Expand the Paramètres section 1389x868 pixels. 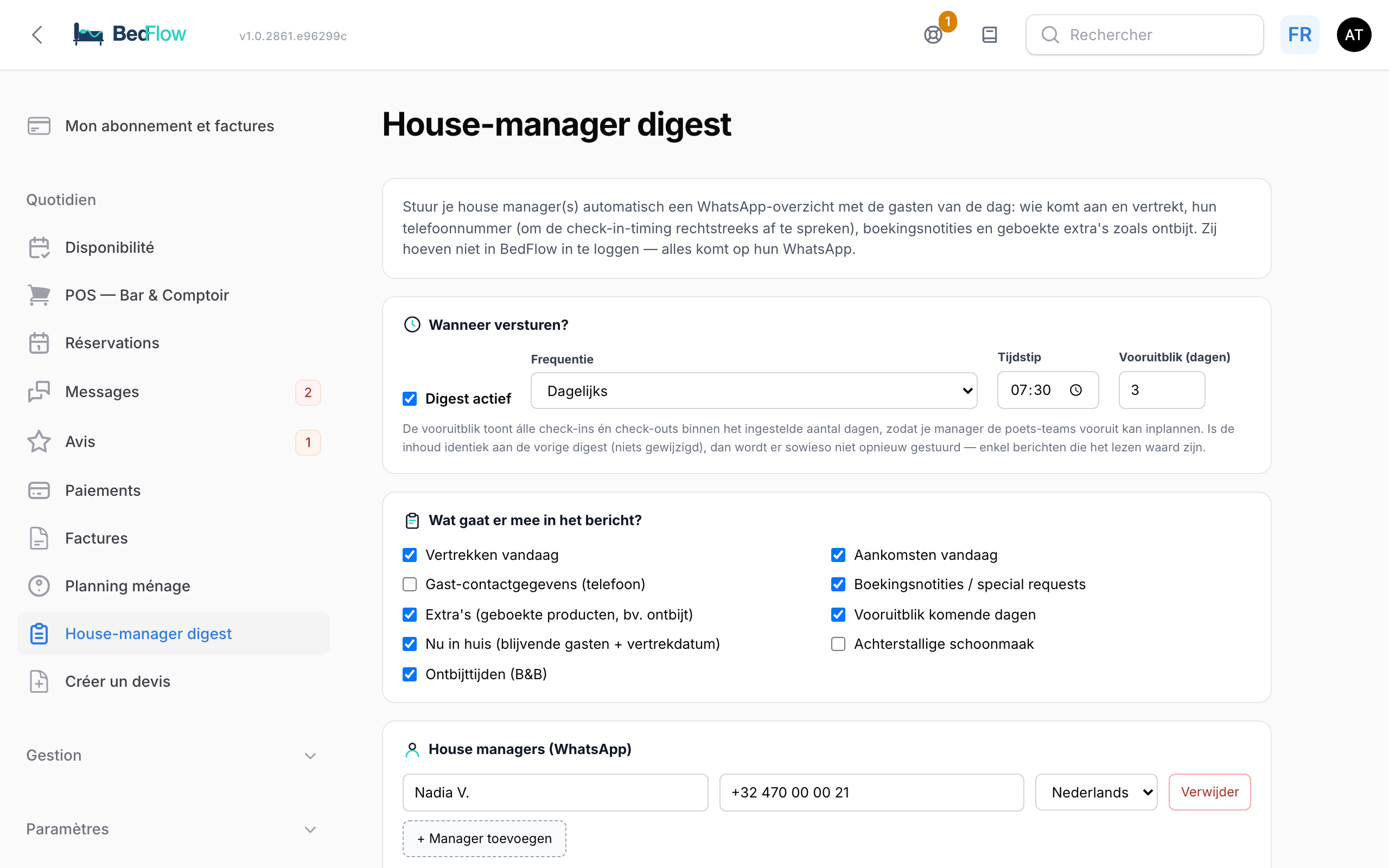pyautogui.click(x=172, y=829)
